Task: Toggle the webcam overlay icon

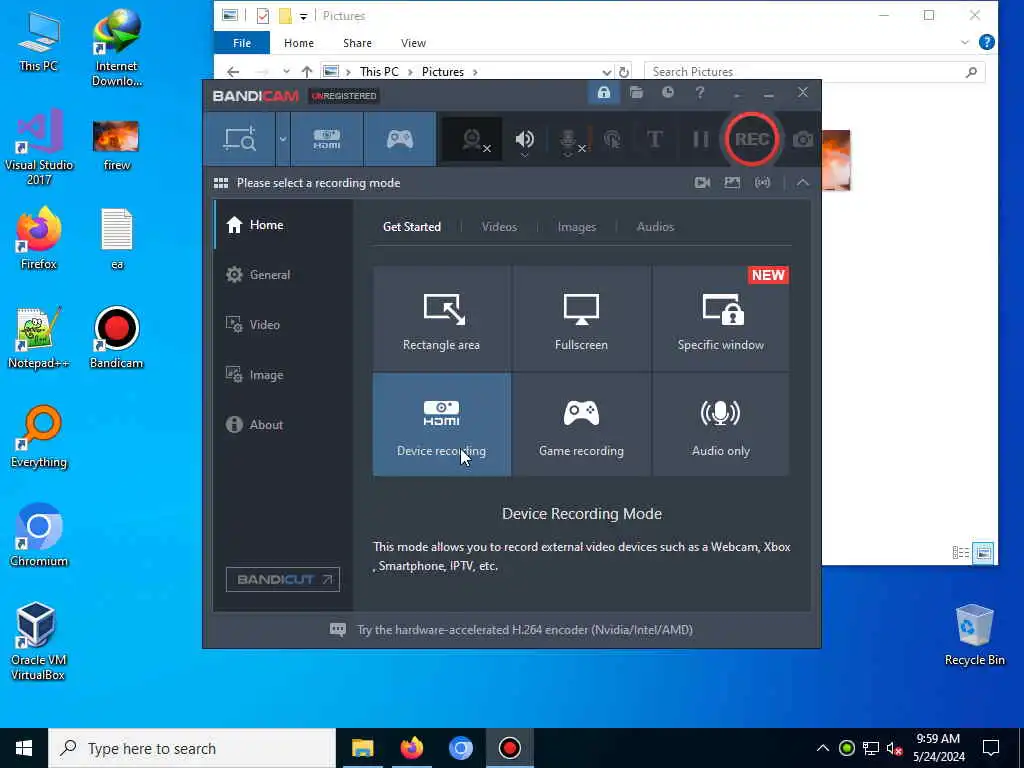Action: (473, 139)
